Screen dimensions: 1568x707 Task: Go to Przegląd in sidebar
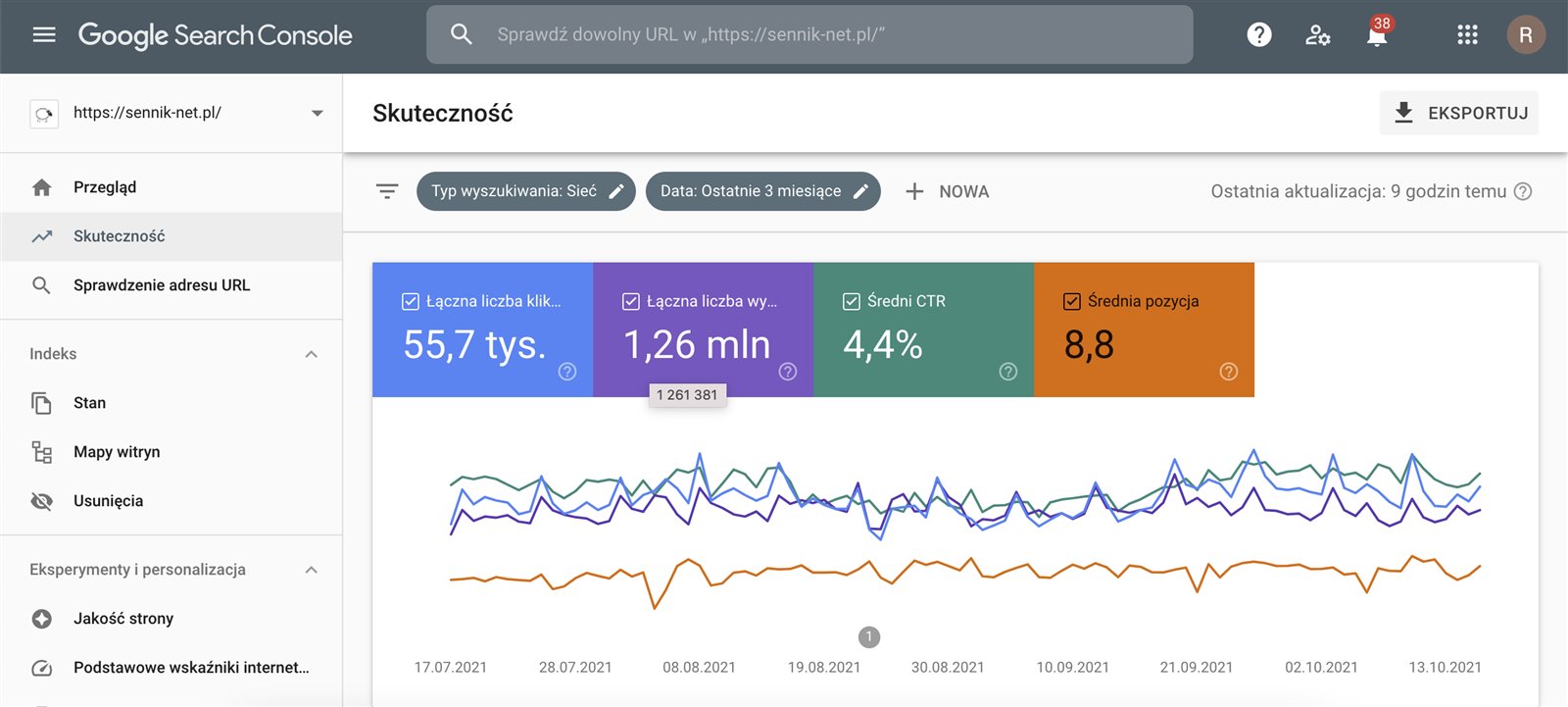point(105,187)
